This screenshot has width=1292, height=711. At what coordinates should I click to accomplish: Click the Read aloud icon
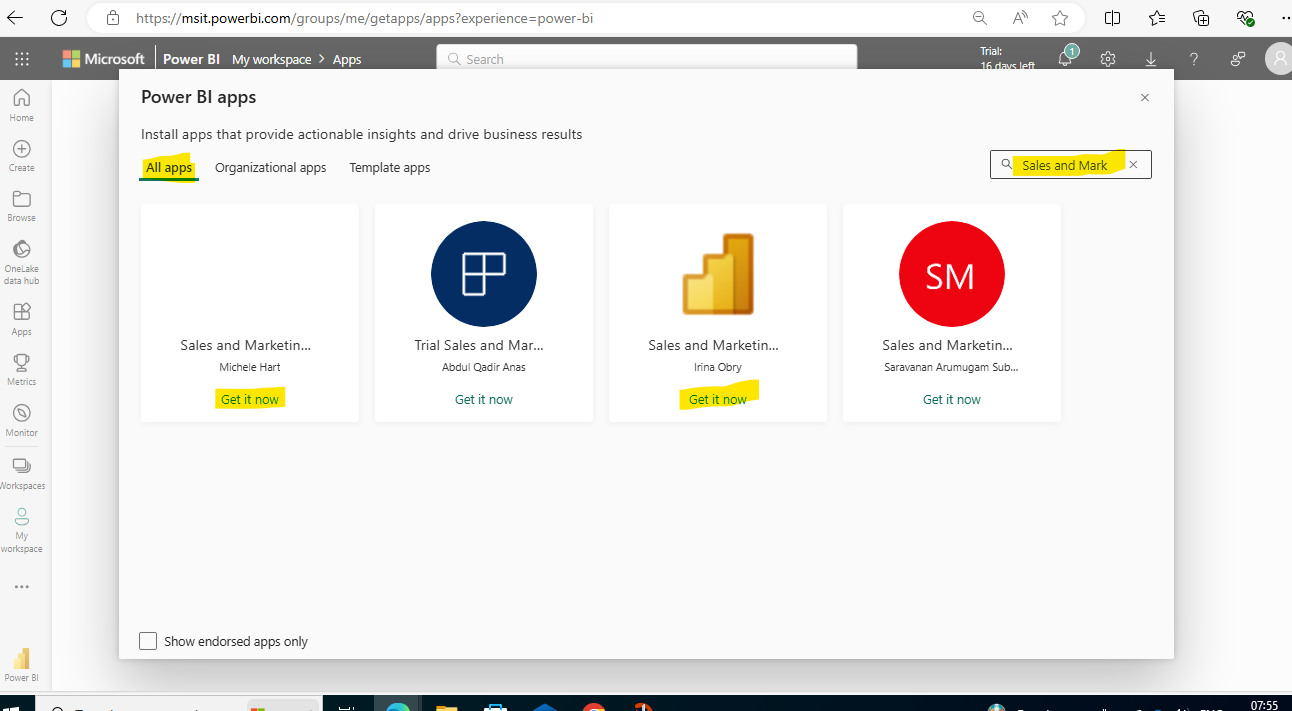[x=1020, y=18]
